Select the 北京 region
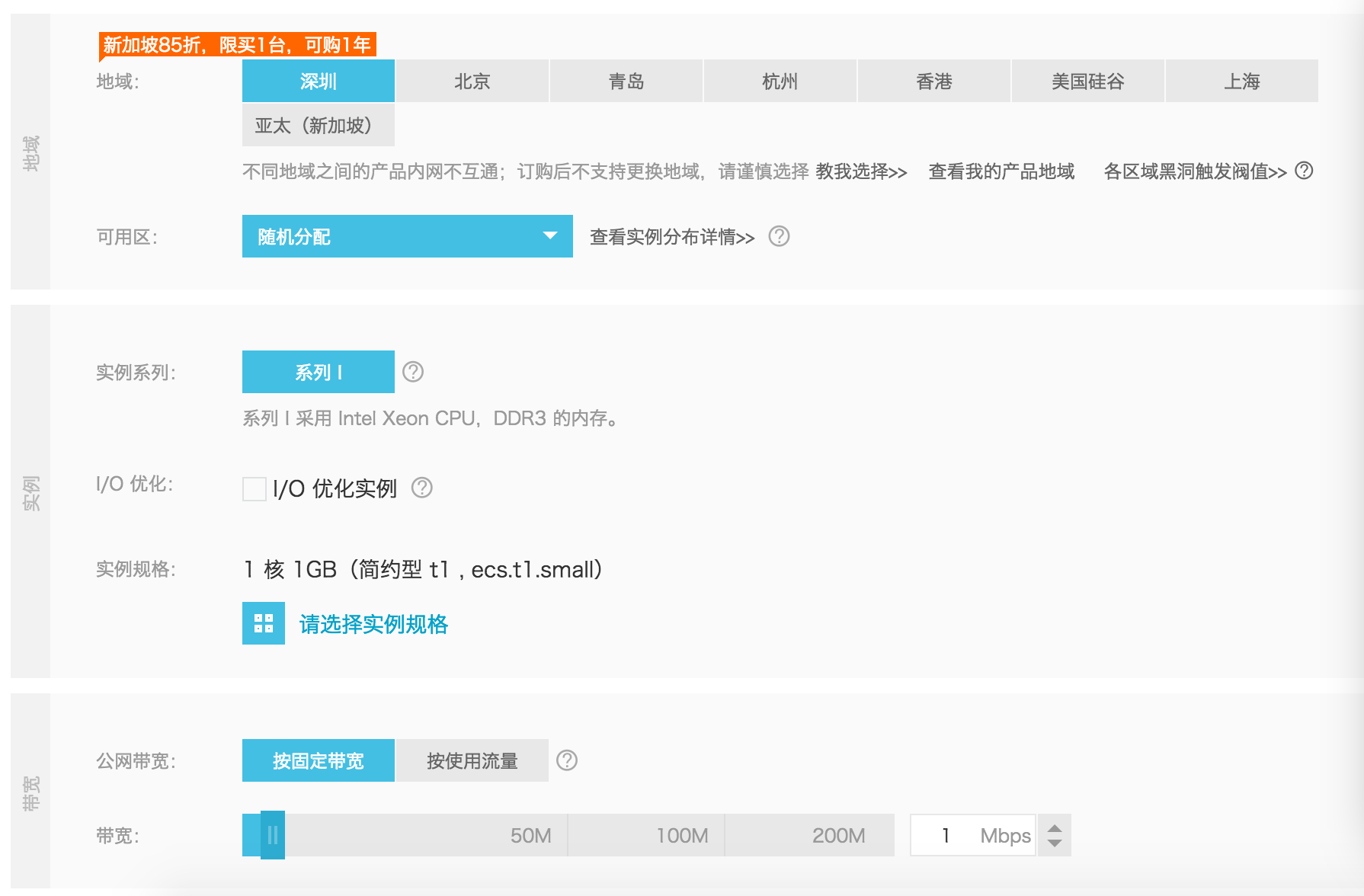Screen dimensions: 1364x896 pyautogui.click(x=472, y=81)
